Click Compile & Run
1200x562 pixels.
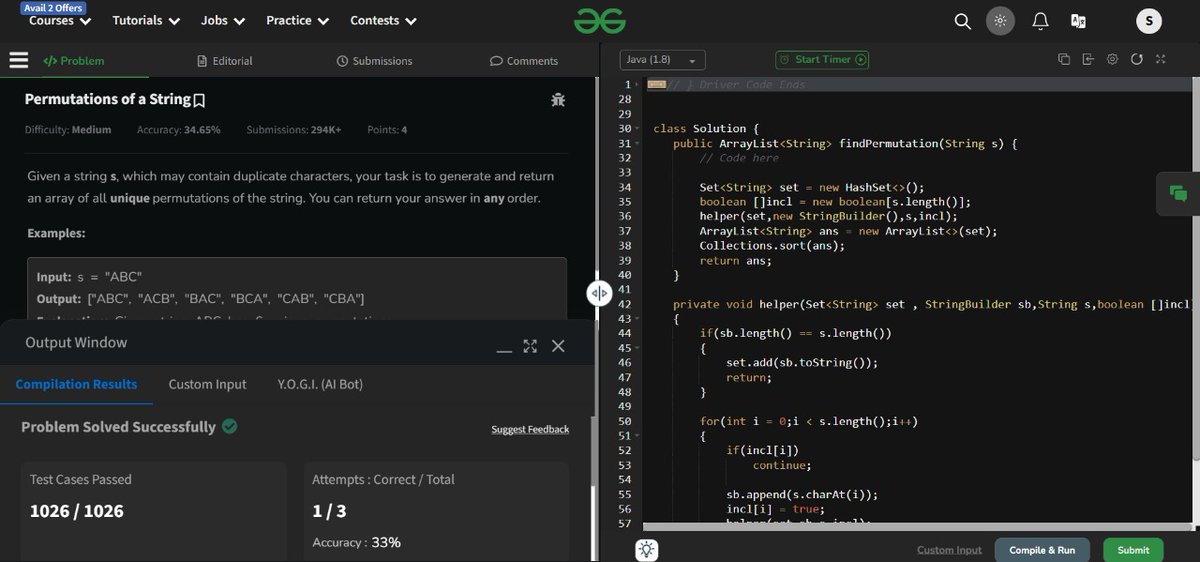click(1042, 550)
